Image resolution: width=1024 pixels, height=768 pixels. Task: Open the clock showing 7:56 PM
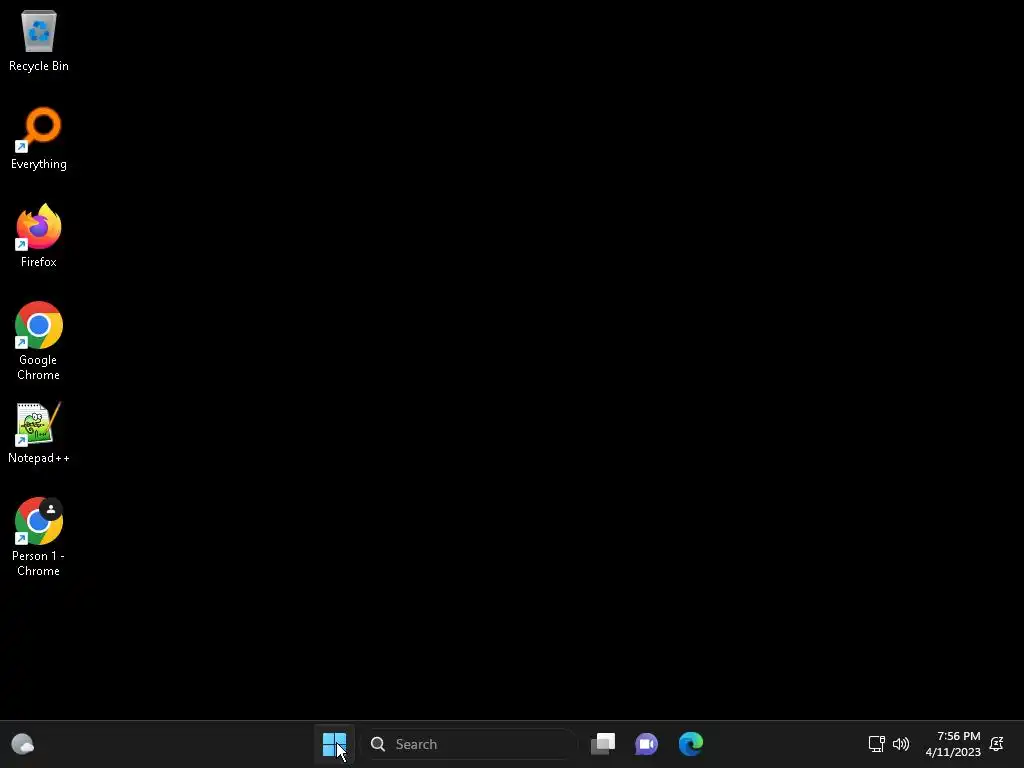click(953, 744)
